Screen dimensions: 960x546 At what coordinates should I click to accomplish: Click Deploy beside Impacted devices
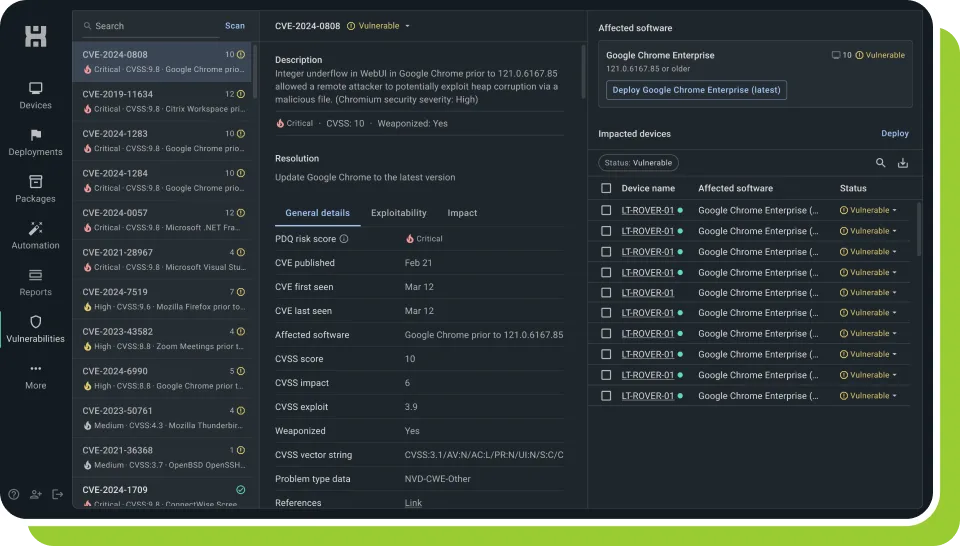tap(894, 133)
